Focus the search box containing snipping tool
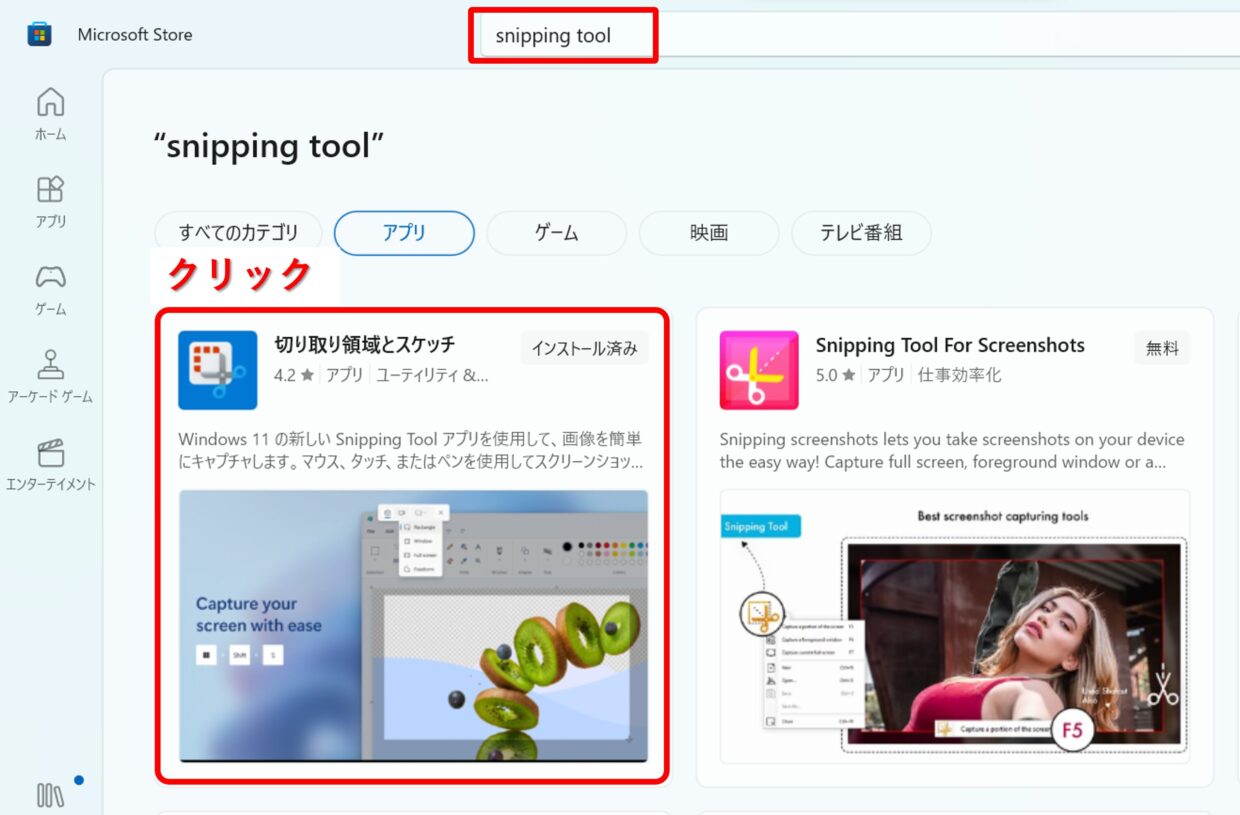Screen dimensions: 1240x815 tap(860, 36)
